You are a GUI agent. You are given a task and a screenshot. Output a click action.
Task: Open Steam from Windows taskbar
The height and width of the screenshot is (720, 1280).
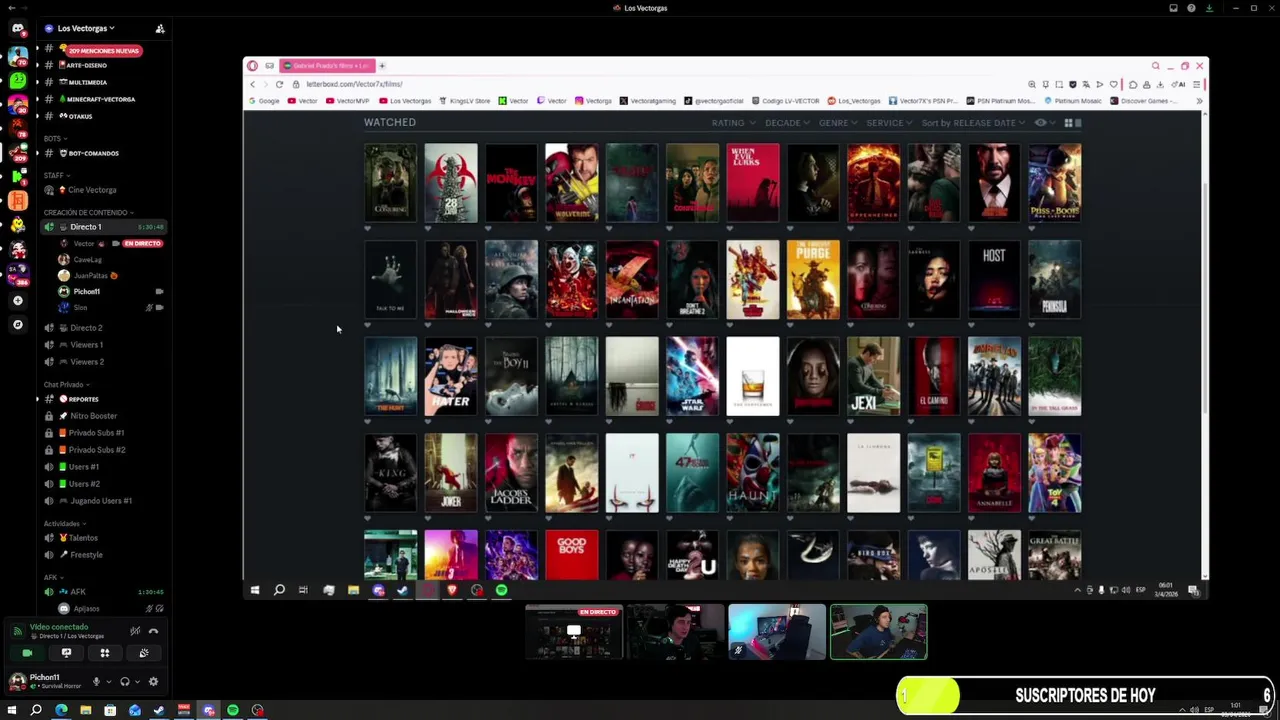pyautogui.click(x=159, y=710)
